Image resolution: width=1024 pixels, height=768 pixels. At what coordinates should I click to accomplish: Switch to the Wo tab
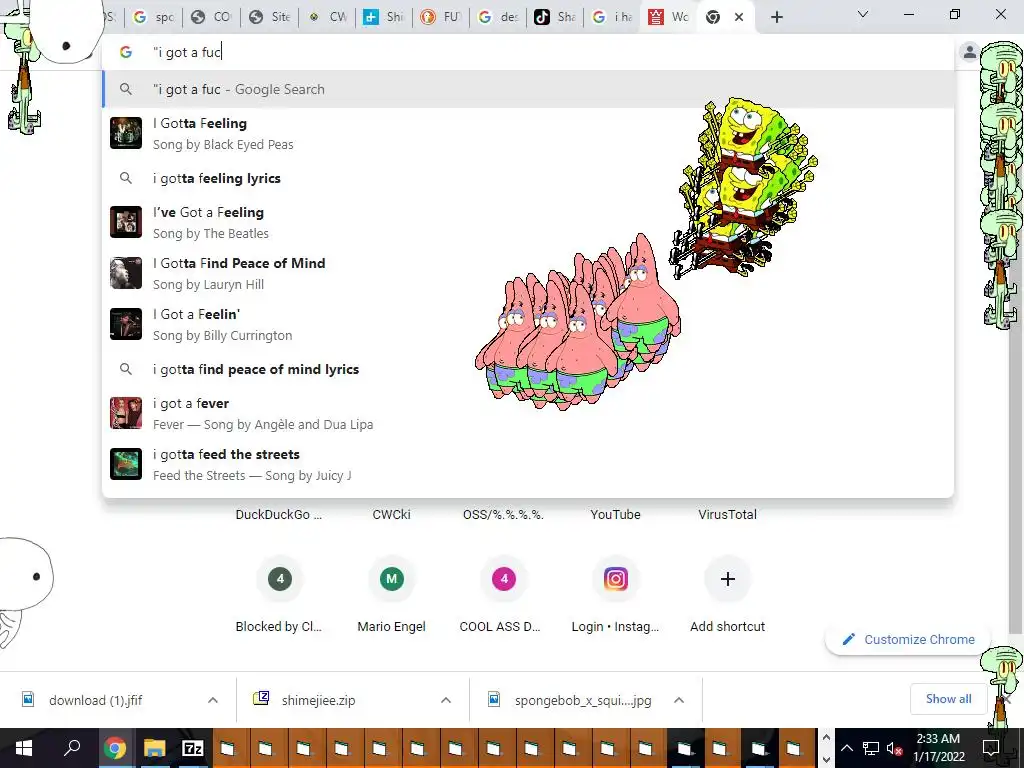[669, 17]
